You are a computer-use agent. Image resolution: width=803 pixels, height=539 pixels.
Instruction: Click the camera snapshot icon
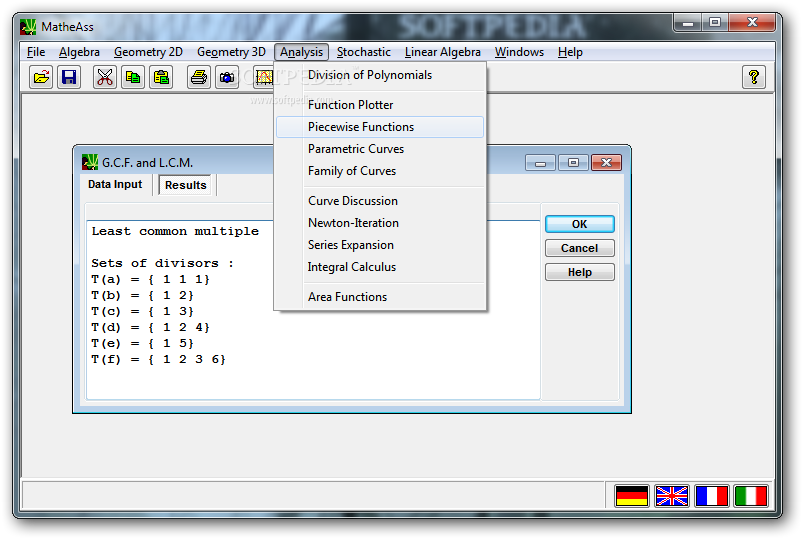click(x=227, y=77)
